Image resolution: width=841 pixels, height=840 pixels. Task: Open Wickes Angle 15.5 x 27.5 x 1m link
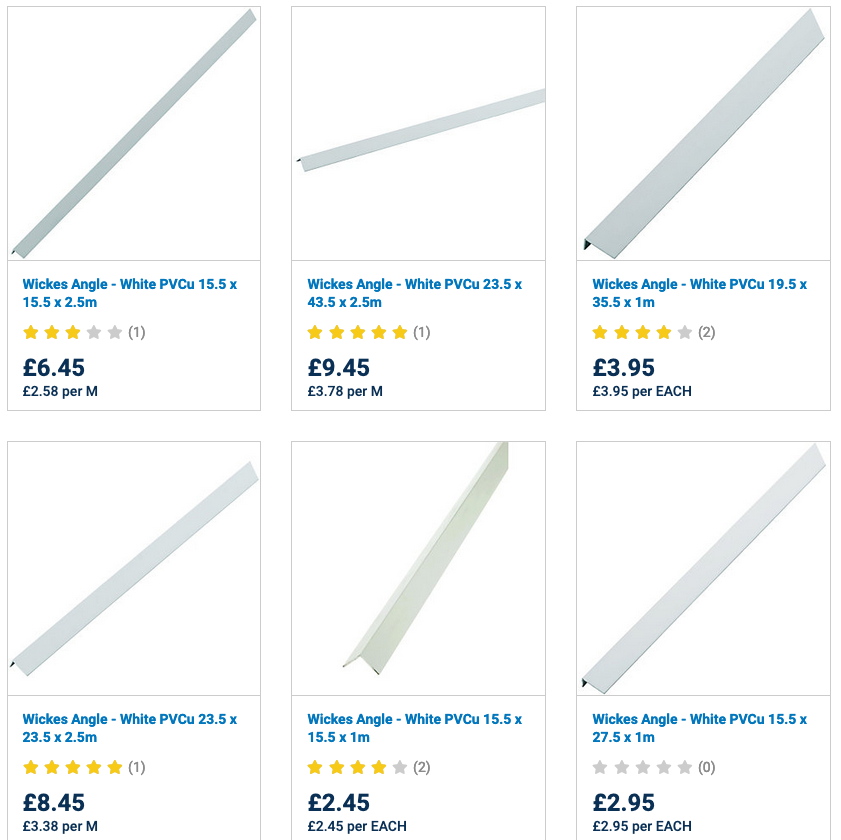coord(699,728)
